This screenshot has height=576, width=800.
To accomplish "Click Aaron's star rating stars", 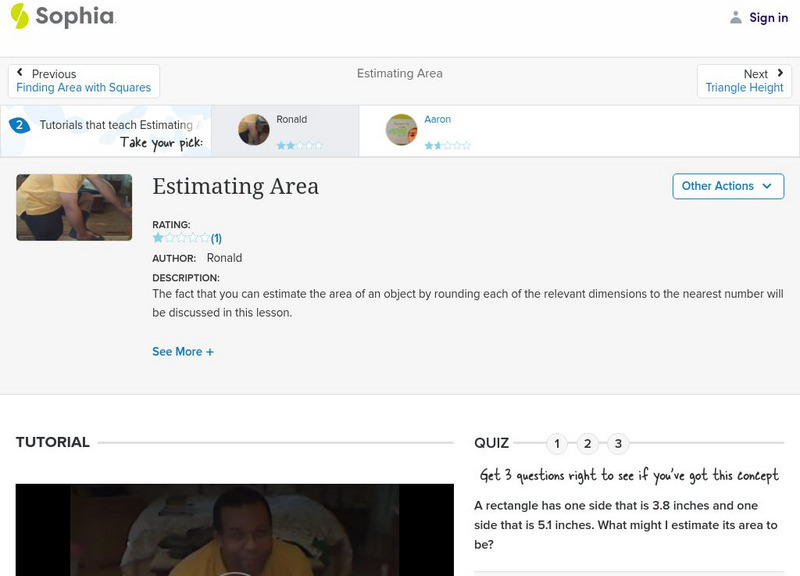I will point(448,144).
